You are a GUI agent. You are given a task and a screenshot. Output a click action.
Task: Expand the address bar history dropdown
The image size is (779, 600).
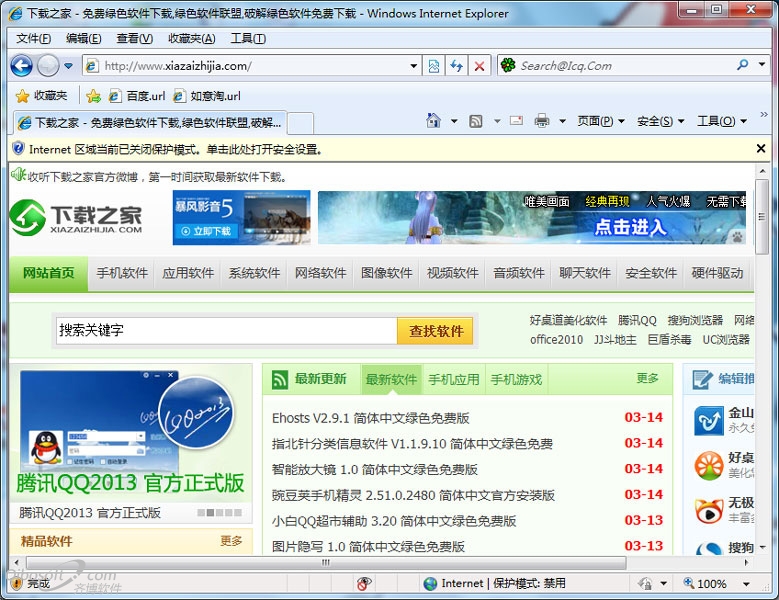pyautogui.click(x=413, y=66)
